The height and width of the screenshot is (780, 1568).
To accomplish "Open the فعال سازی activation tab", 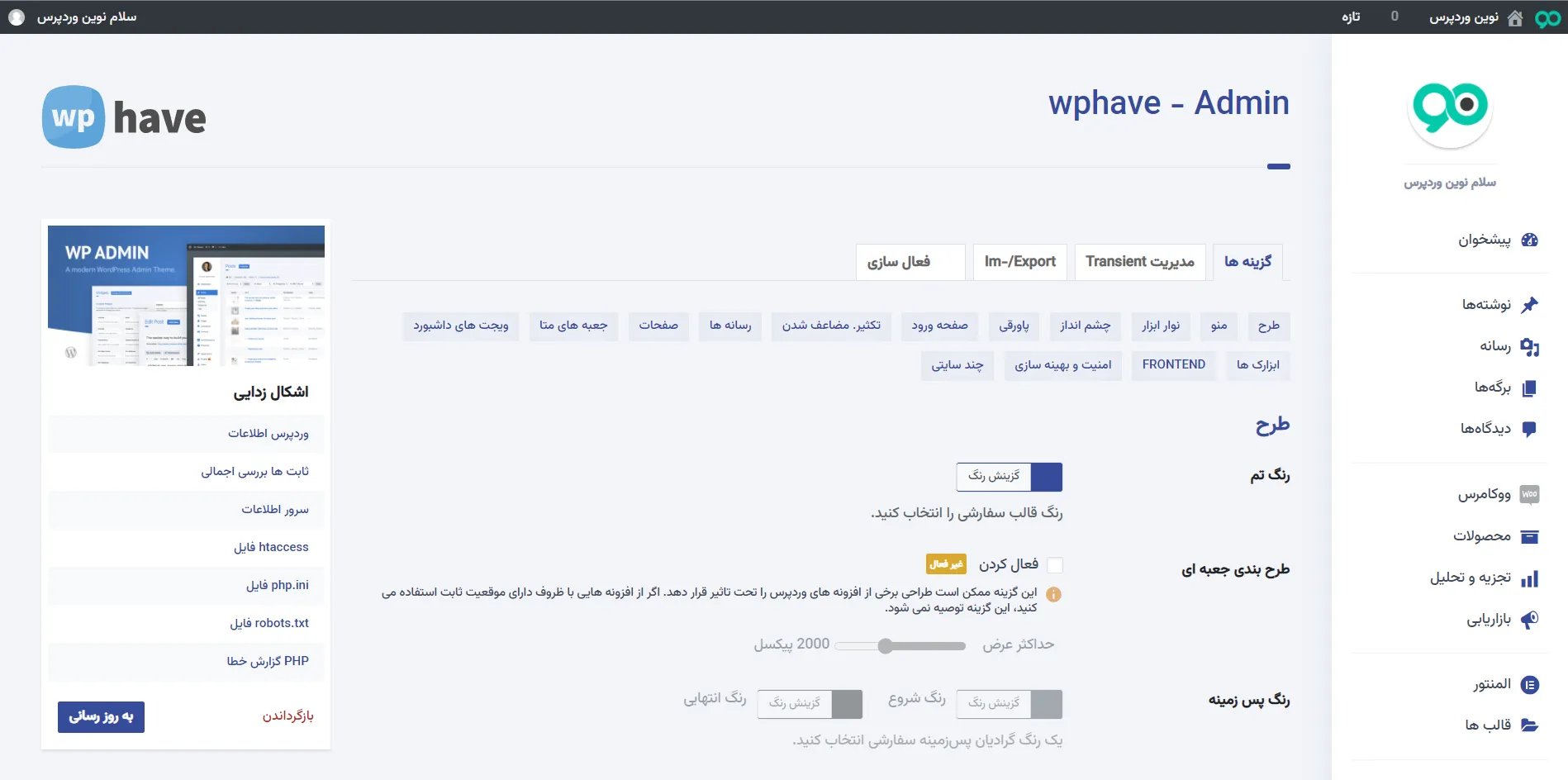I will coord(910,262).
